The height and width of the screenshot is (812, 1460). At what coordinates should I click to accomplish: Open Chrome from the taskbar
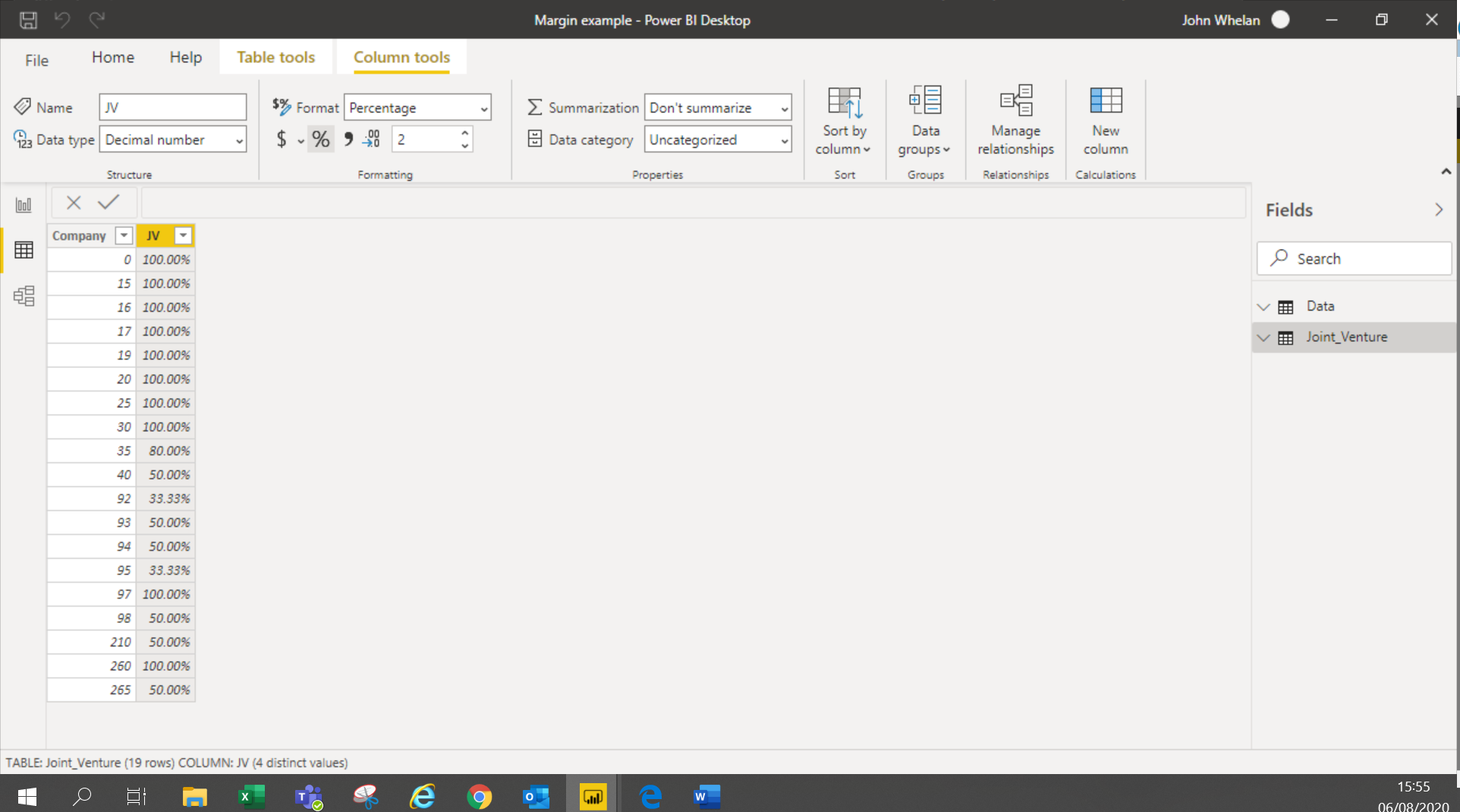pyautogui.click(x=479, y=796)
